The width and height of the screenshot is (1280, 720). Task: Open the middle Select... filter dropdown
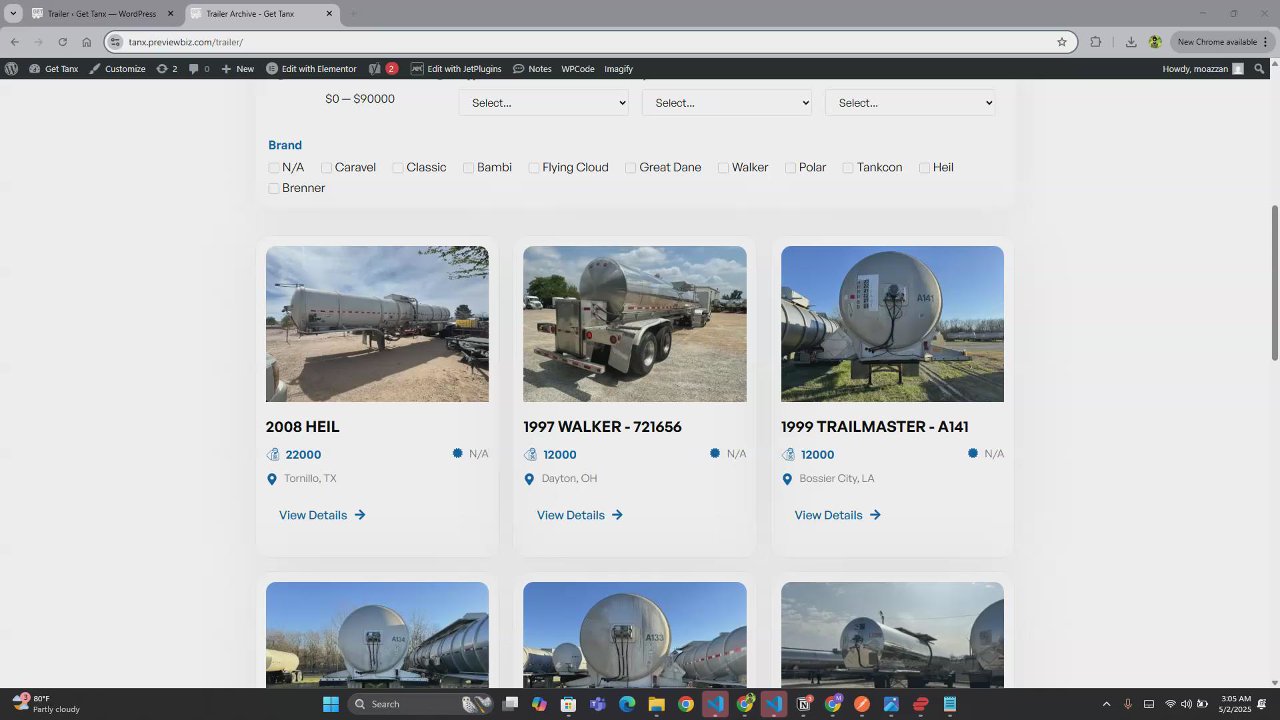pyautogui.click(x=727, y=103)
